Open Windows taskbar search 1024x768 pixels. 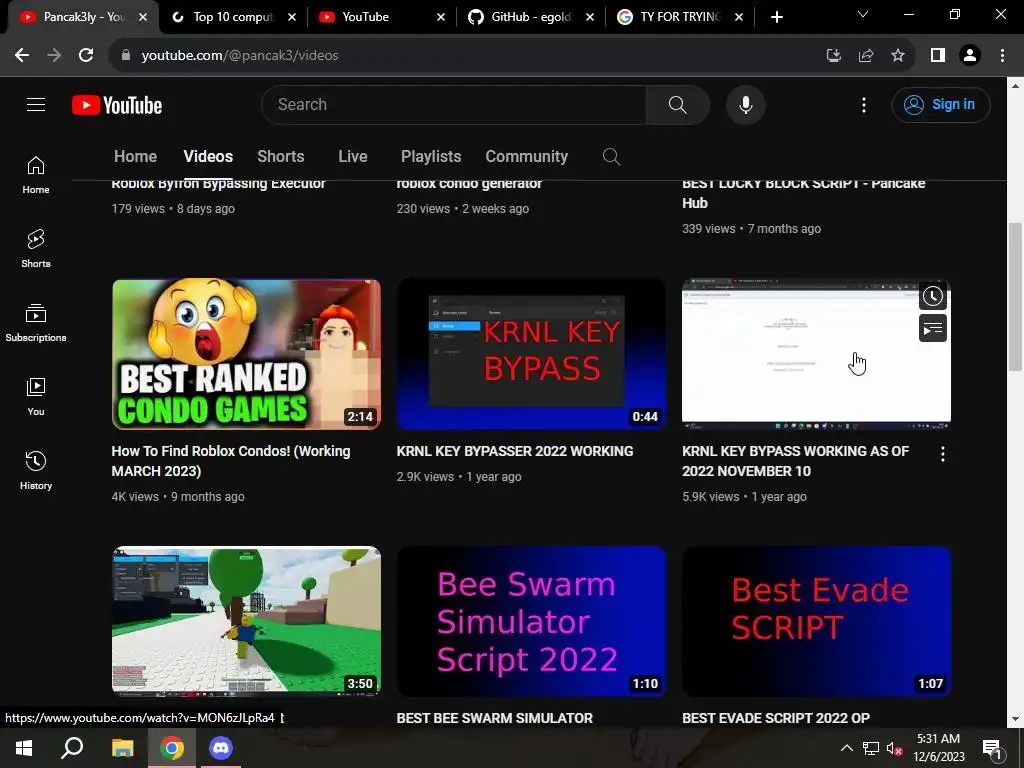[72, 748]
